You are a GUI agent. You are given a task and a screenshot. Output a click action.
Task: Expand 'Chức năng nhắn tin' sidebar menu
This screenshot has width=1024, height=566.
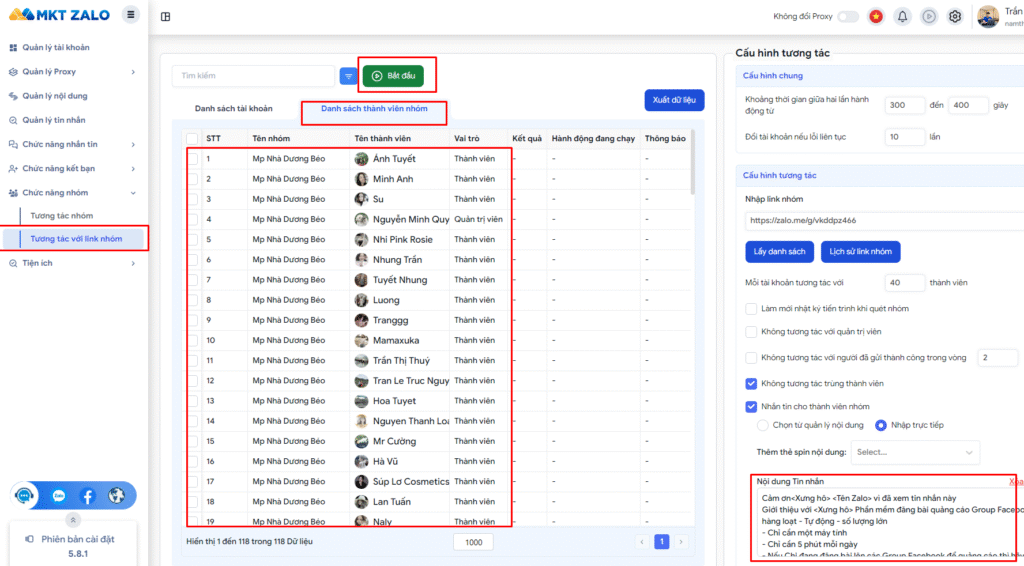[x=70, y=144]
